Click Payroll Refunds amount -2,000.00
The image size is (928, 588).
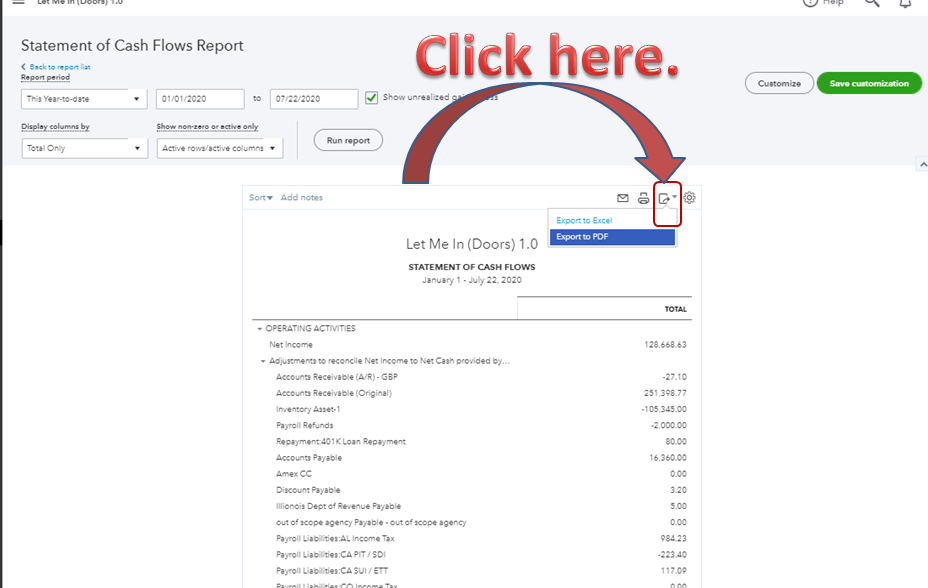click(669, 425)
